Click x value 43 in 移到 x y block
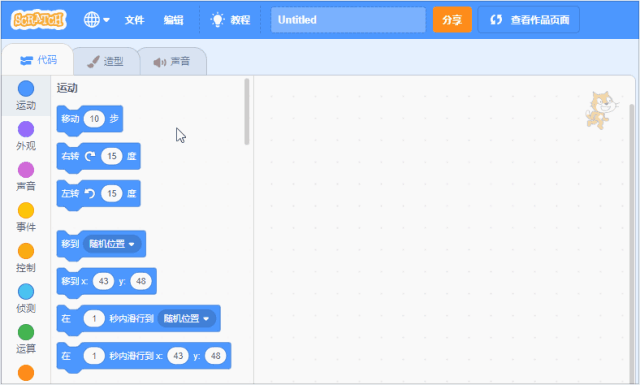 coord(103,281)
